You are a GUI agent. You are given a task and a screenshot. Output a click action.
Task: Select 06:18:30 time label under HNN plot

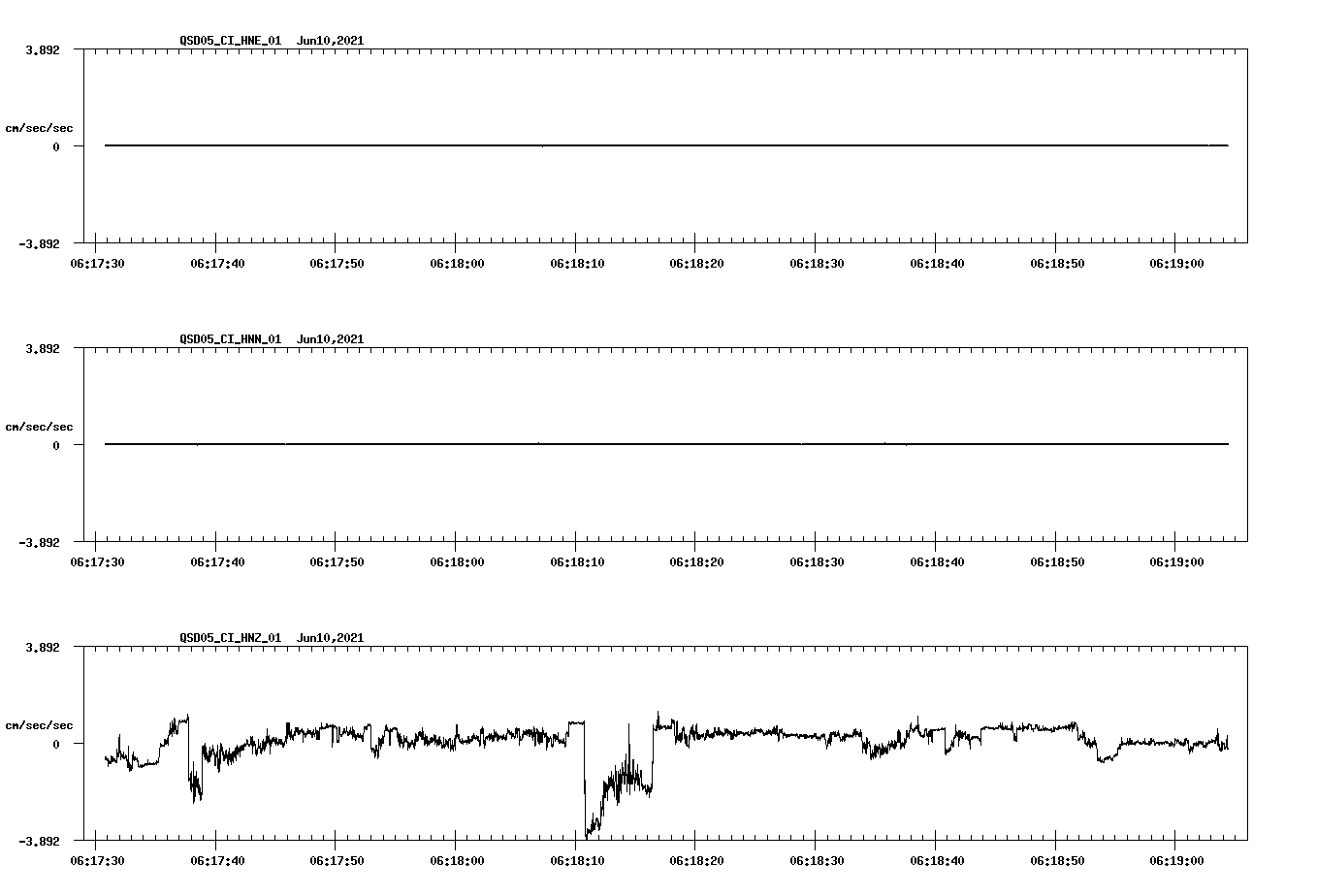[x=816, y=562]
